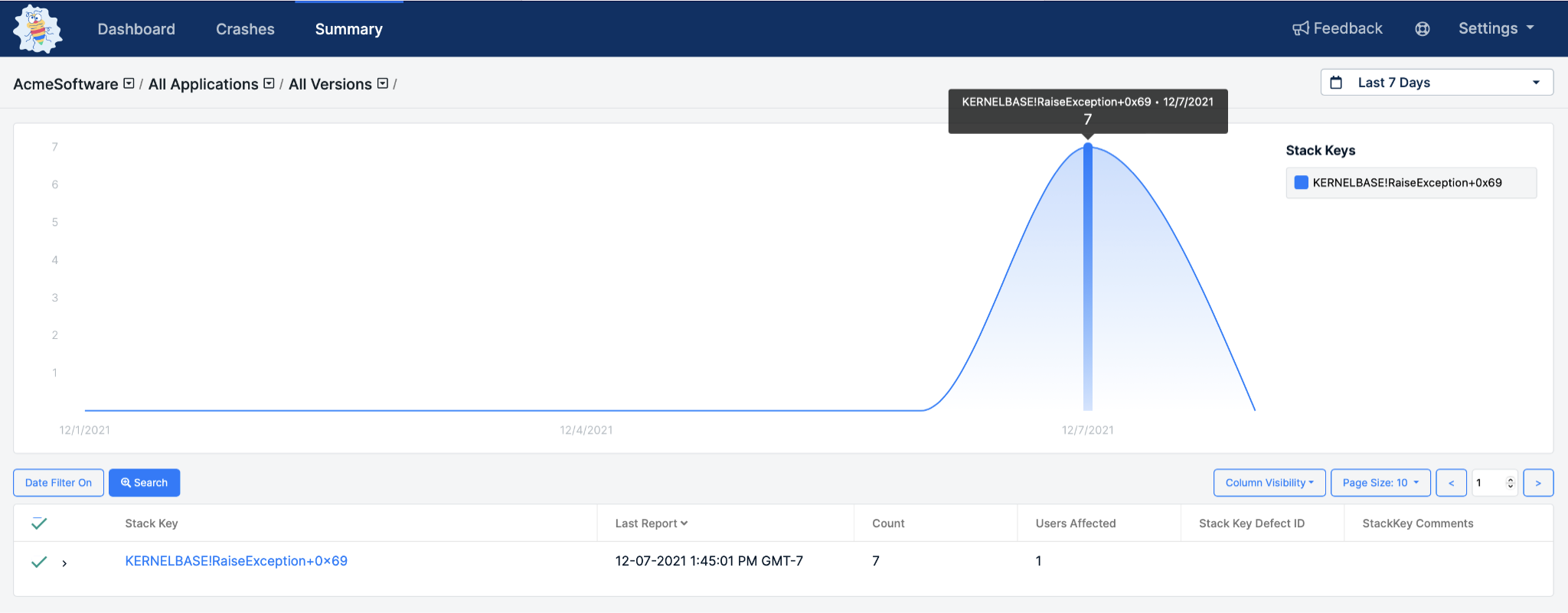Click the Users Affected column header
Viewport: 1568px width, 613px height.
(1076, 523)
